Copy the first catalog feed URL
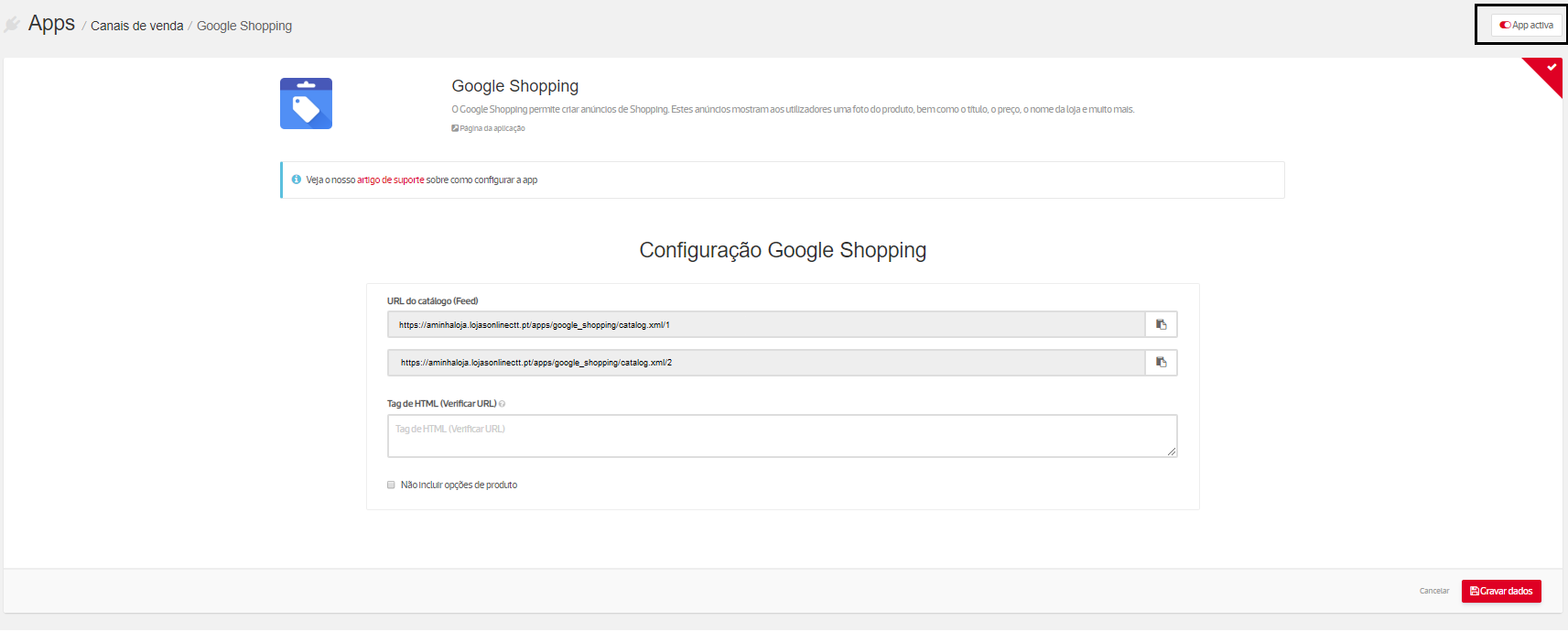The image size is (1568, 632). point(1161,325)
